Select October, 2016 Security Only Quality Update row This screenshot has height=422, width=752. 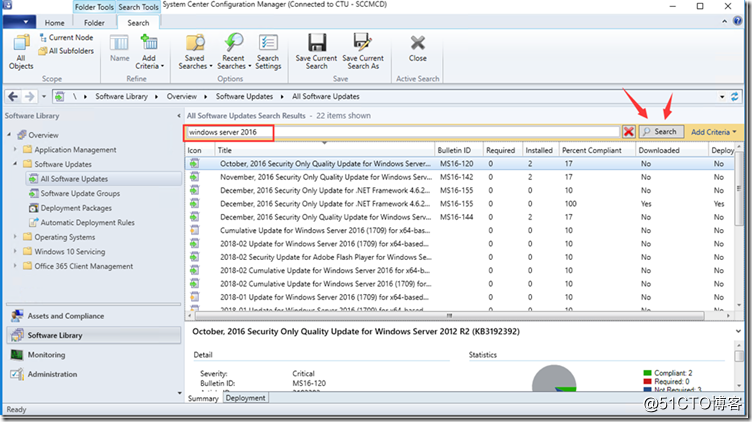pyautogui.click(x=459, y=164)
